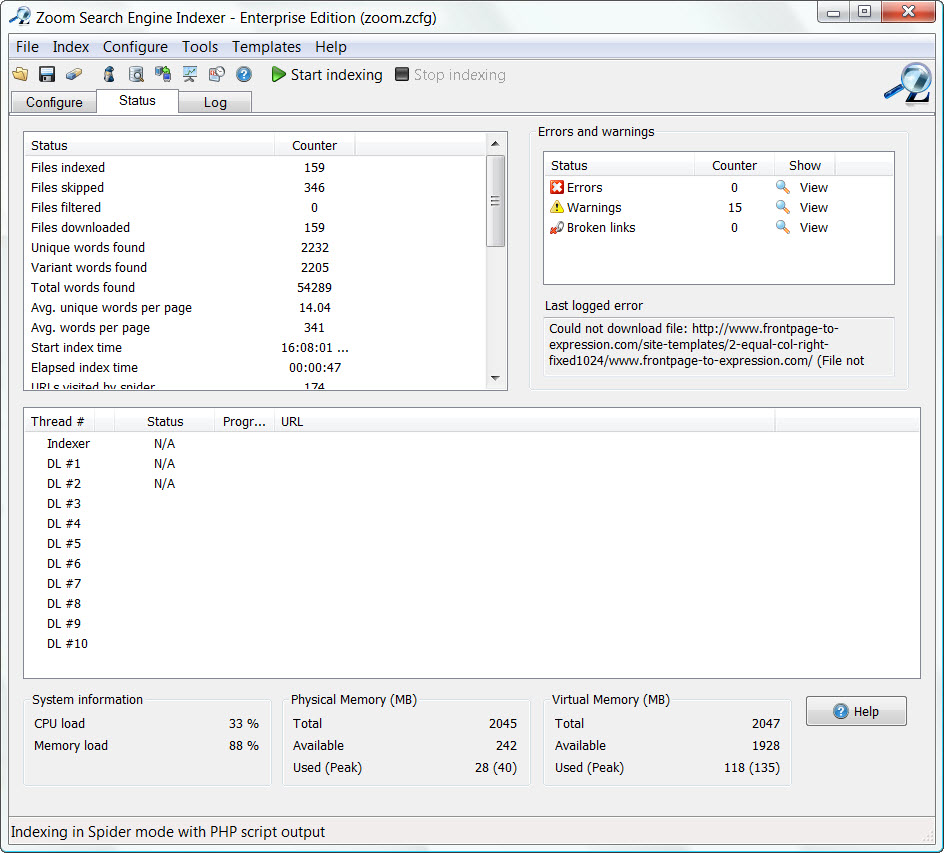This screenshot has height=853, width=944.
Task: Click the Show column header in errors table
Action: tap(804, 166)
